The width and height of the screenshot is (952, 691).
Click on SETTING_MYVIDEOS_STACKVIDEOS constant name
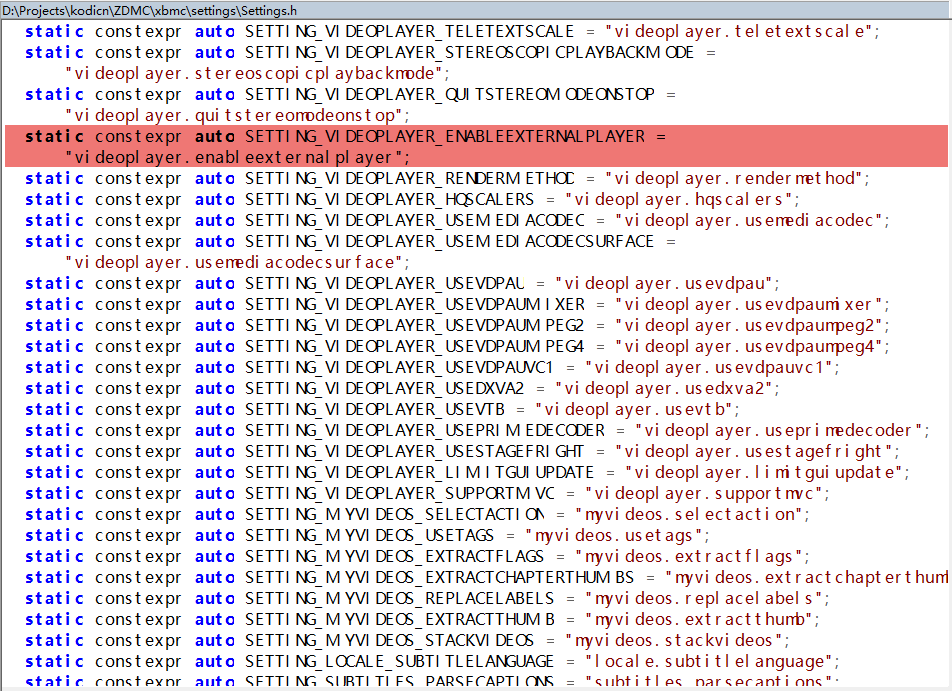tap(390, 640)
